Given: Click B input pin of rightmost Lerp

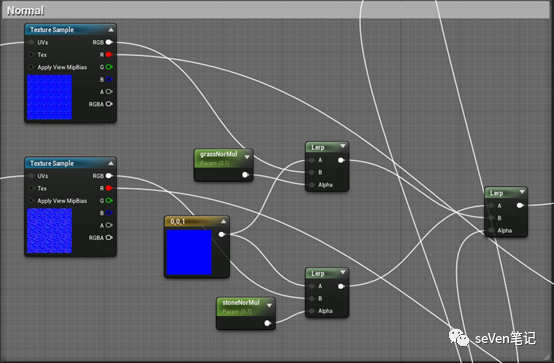Looking at the screenshot, I should click(x=491, y=218).
